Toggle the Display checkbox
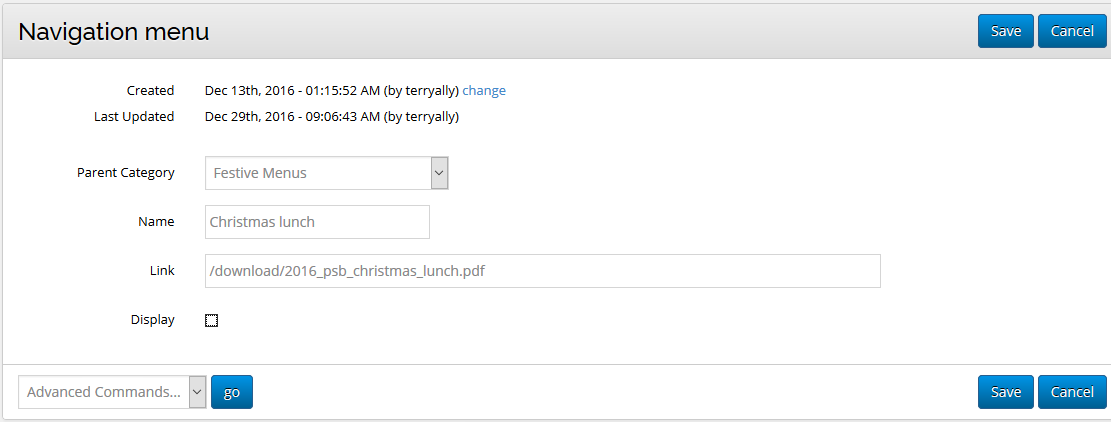 [211, 321]
